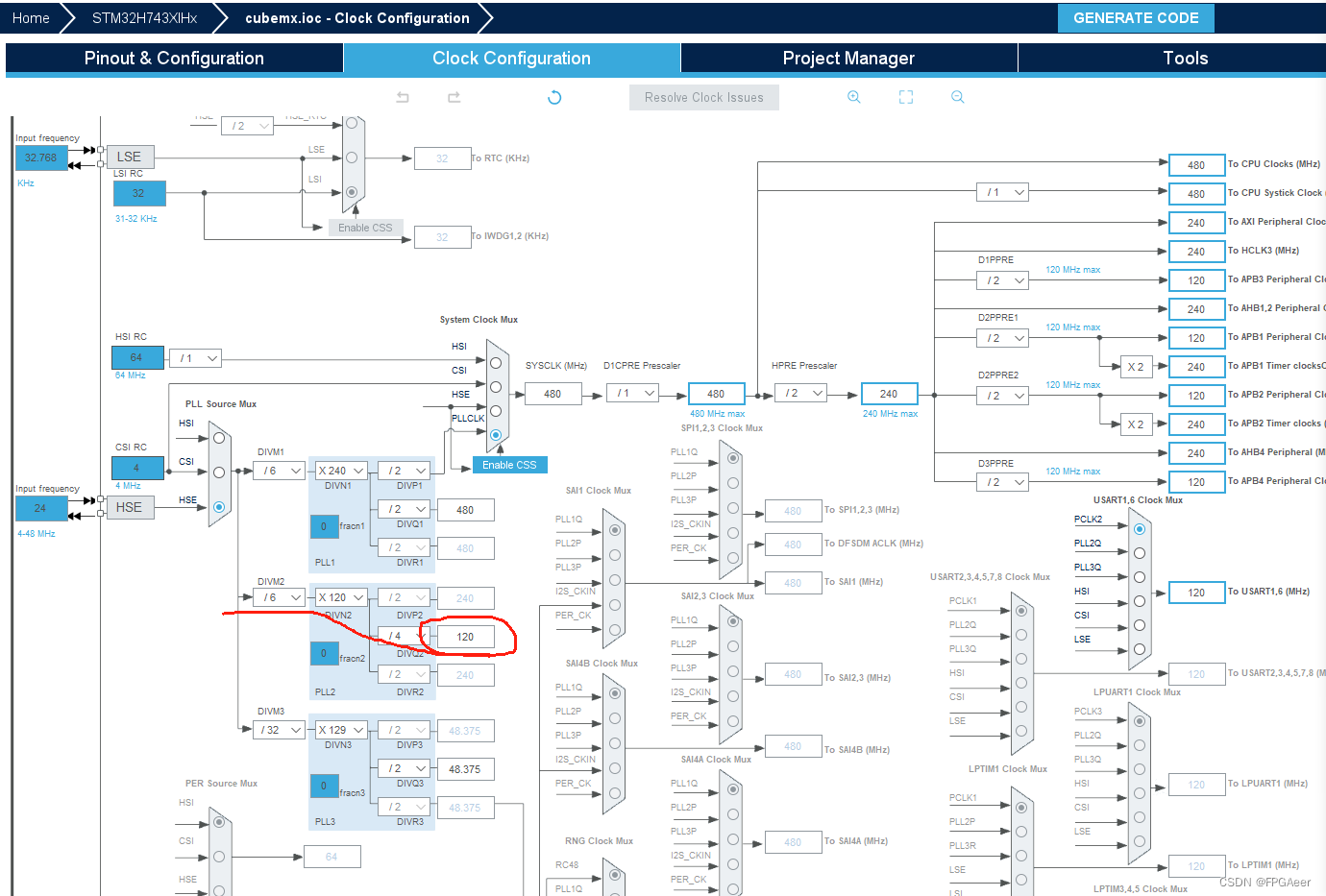Click the HPRE output 240 field

pyautogui.click(x=889, y=394)
